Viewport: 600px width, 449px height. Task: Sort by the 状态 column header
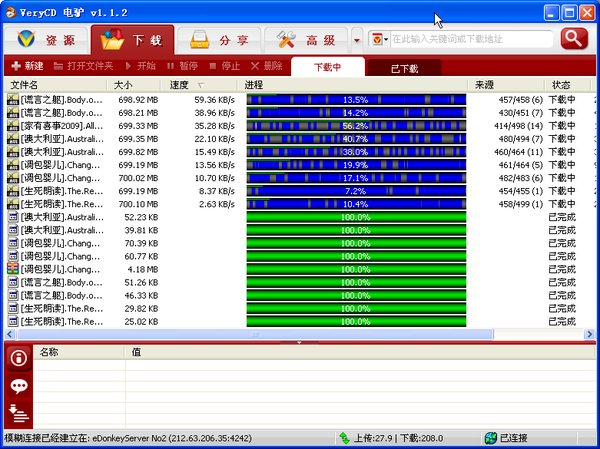(x=568, y=85)
